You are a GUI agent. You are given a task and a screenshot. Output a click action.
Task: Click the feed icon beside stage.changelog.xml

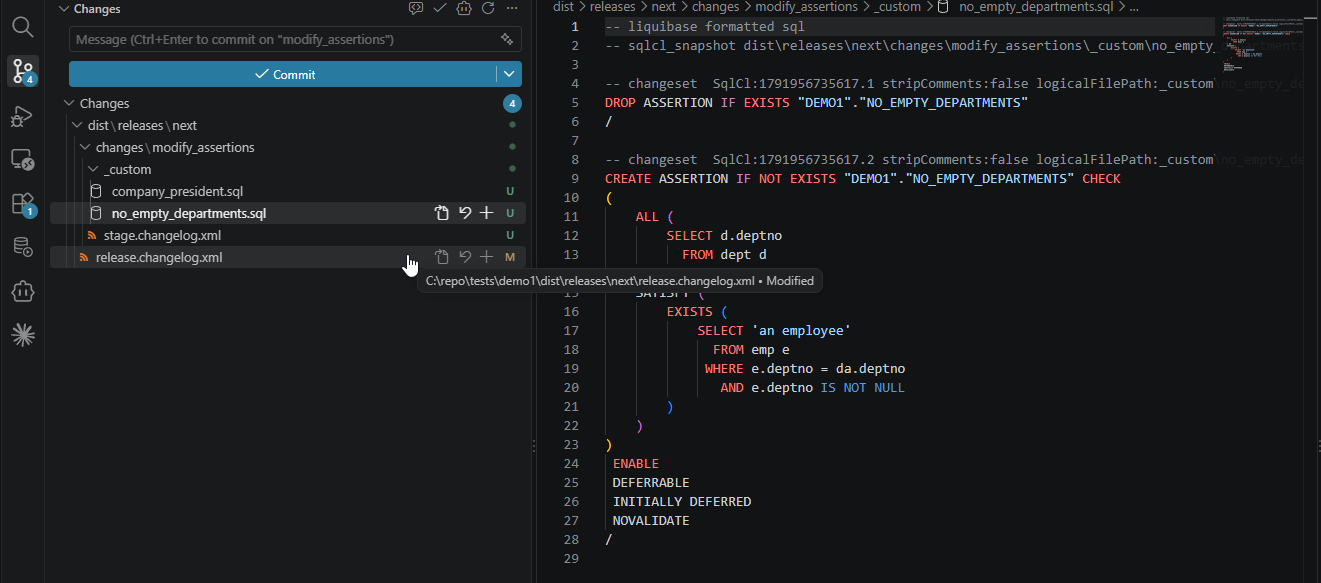tap(92, 235)
